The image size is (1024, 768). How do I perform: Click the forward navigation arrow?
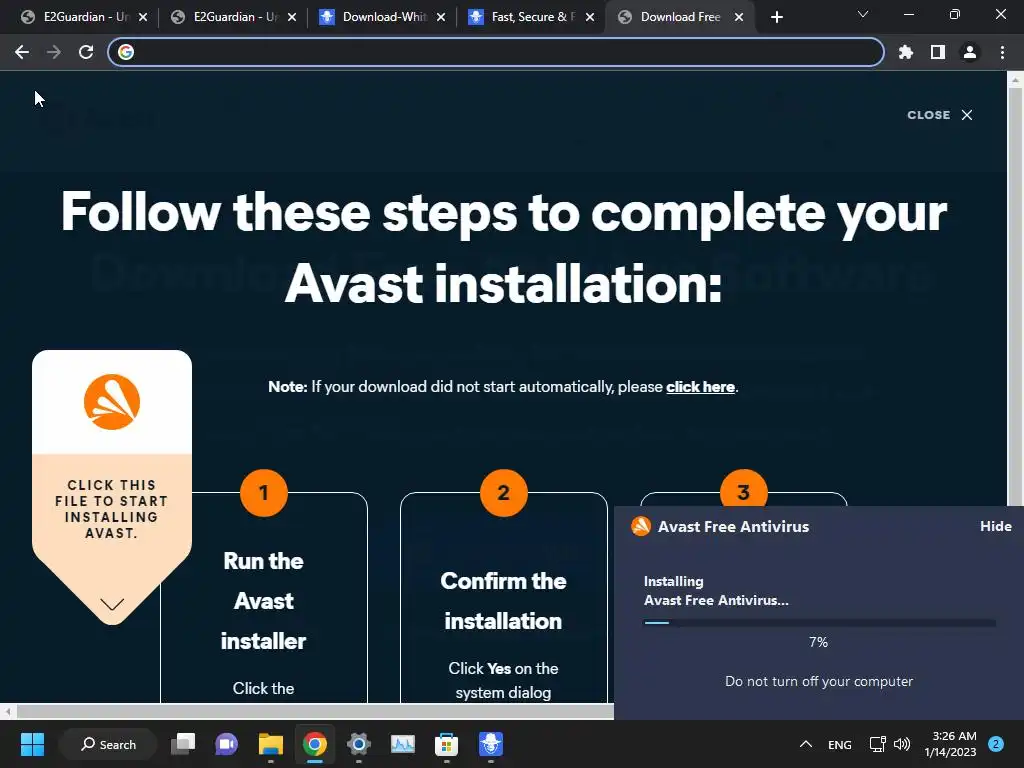coord(54,52)
